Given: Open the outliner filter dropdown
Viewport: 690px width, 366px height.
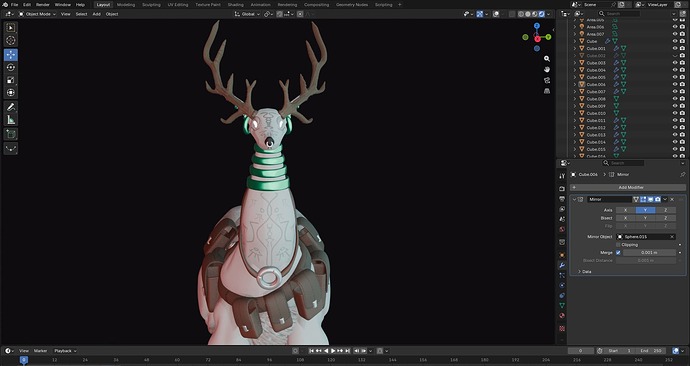Looking at the screenshot, I should coord(675,14).
